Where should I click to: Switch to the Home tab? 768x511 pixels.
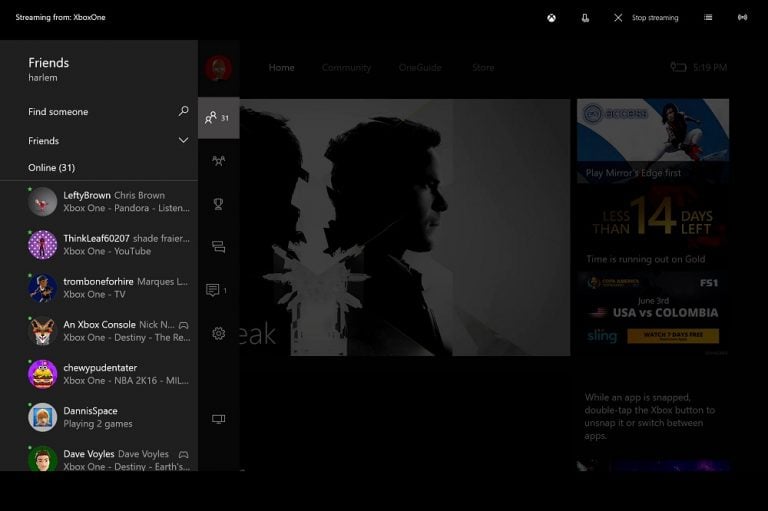coord(282,68)
